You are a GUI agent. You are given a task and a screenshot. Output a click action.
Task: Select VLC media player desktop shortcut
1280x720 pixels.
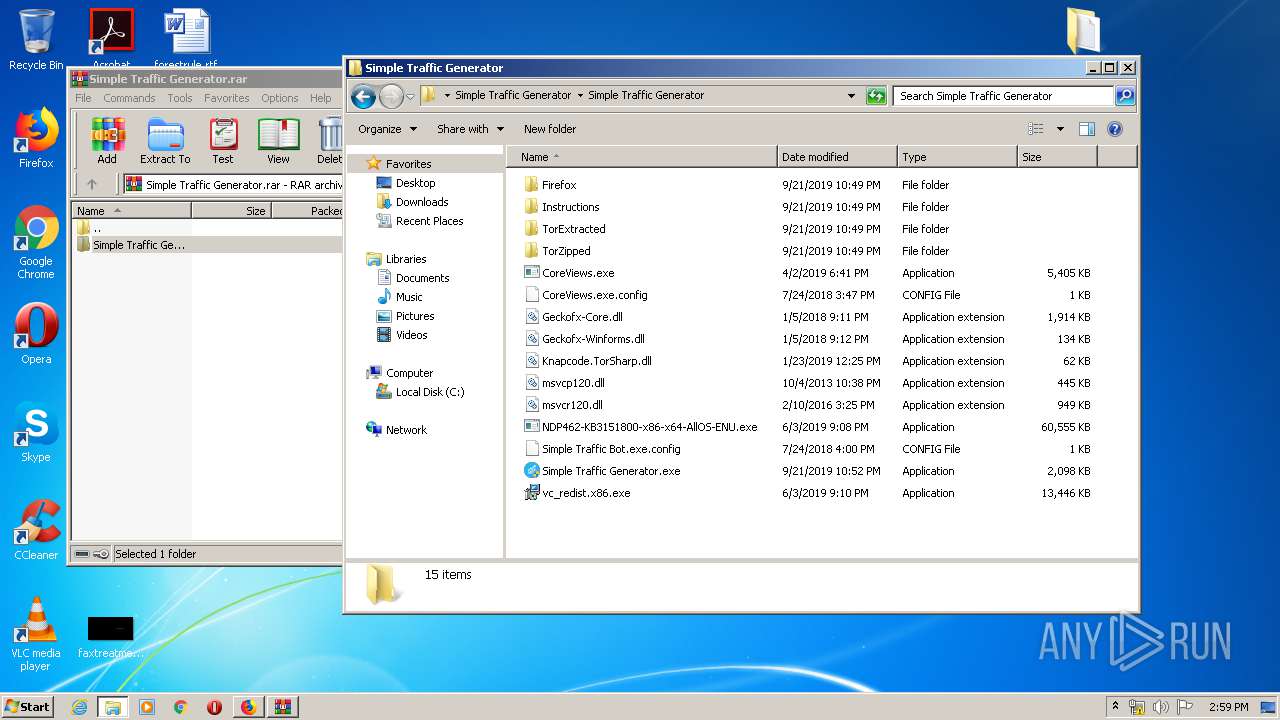coord(36,634)
